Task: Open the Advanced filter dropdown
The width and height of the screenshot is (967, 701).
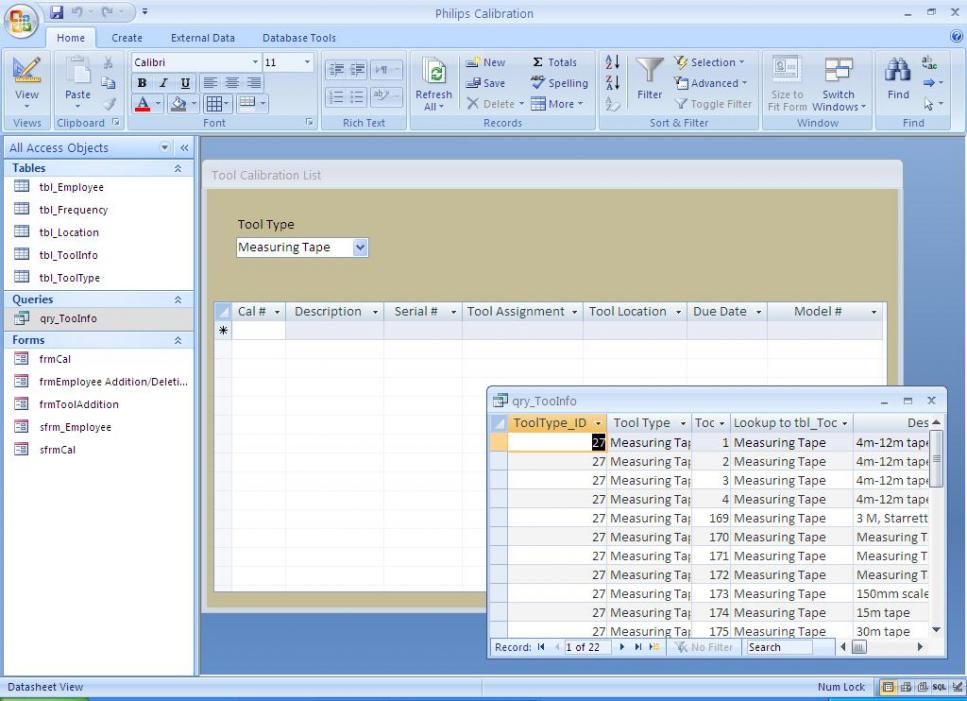Action: click(x=710, y=83)
